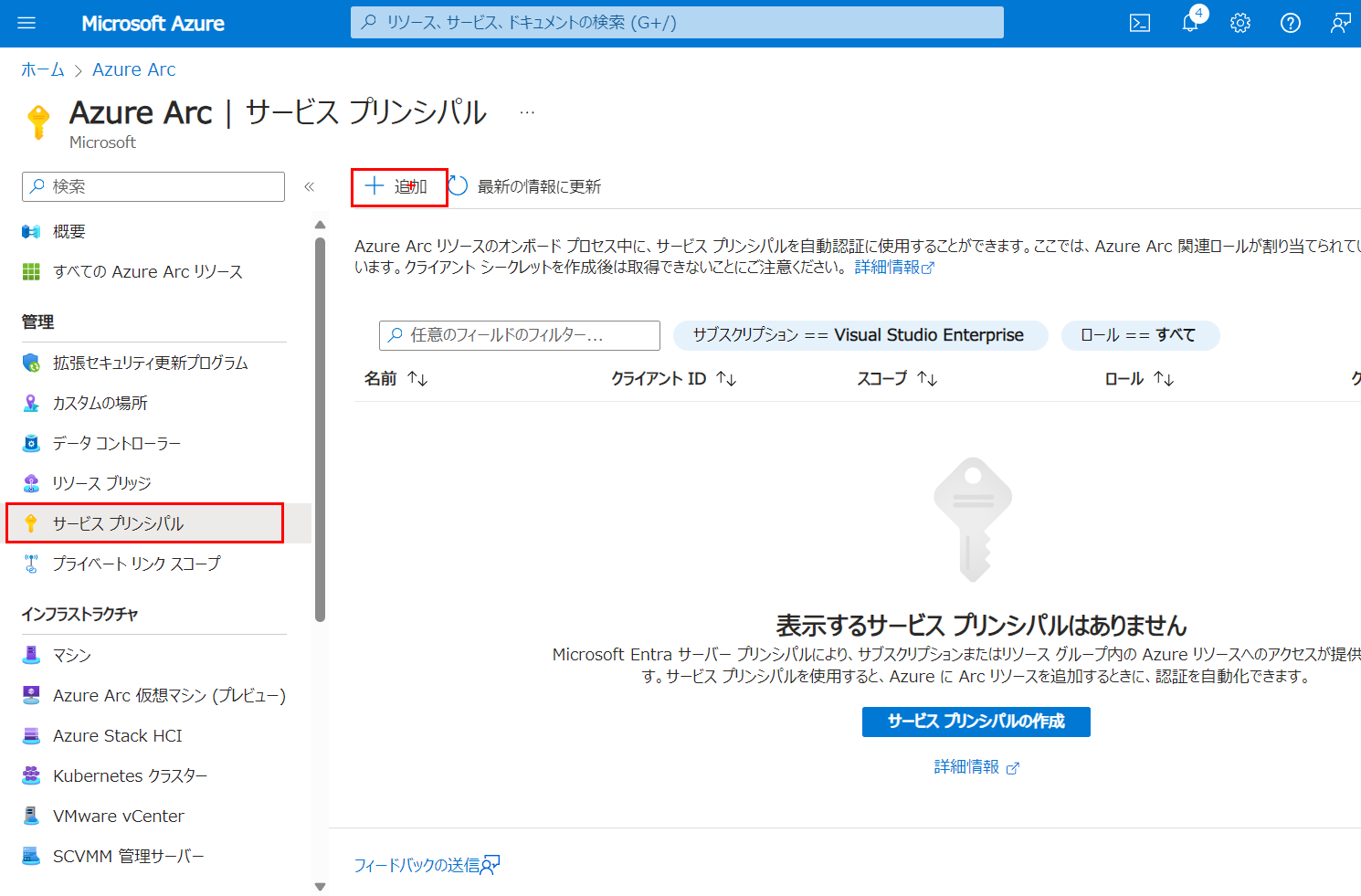
Task: Sort by スコープ column arrows
Action: coord(927,379)
